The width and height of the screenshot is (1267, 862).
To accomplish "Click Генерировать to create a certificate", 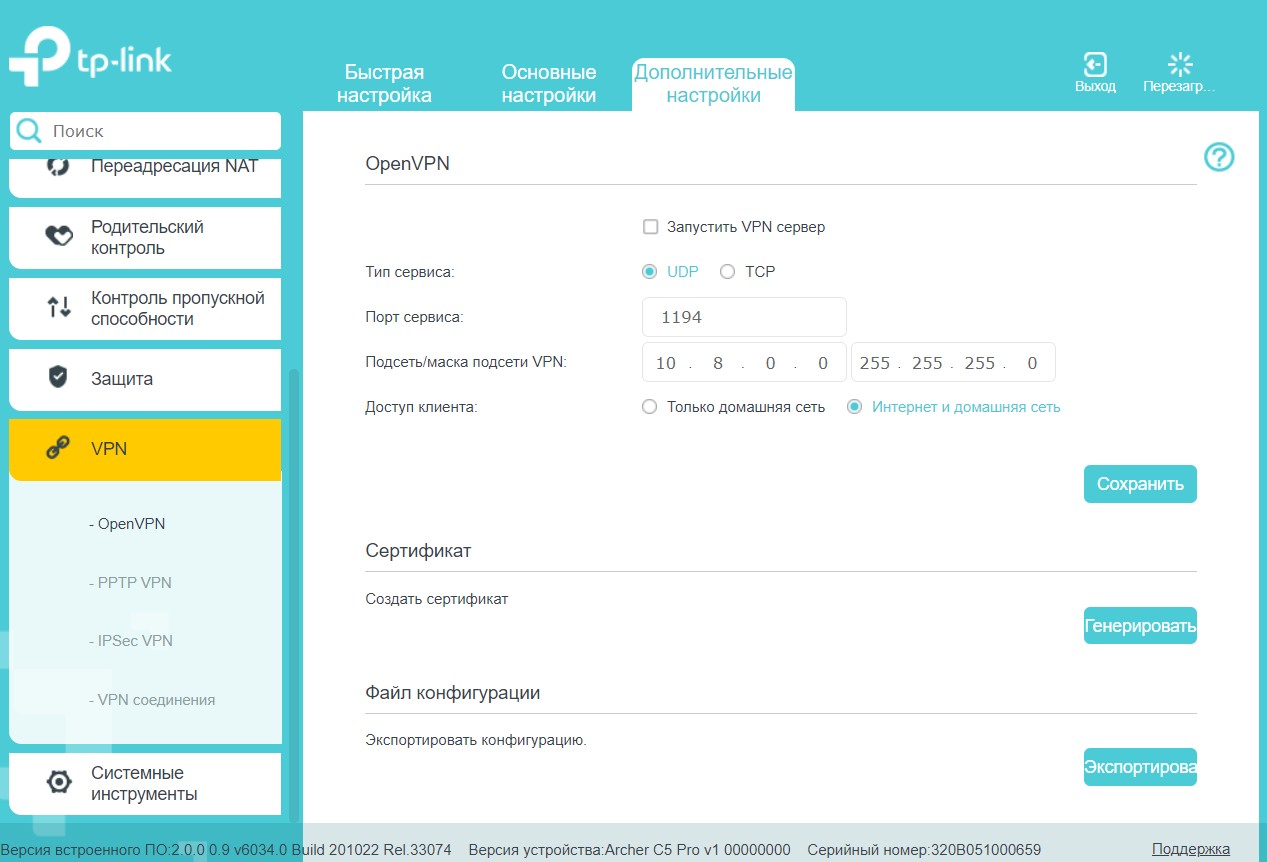I will point(1140,626).
